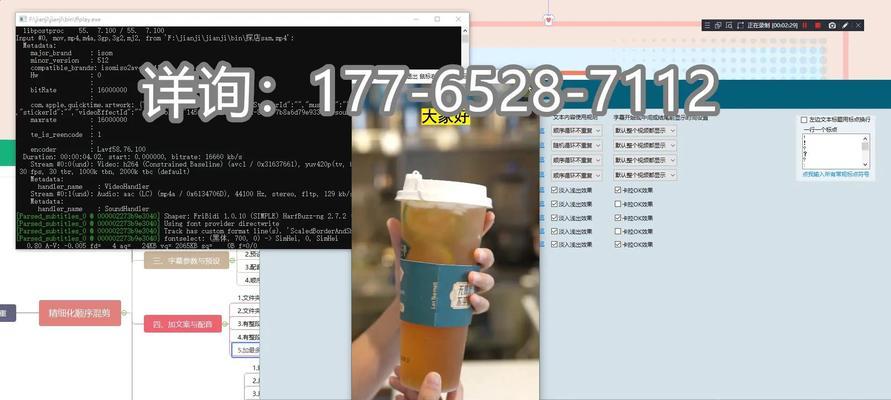Viewport: 891px width, 400px height.
Task: Click the 'encoder : Lavf58.76.100' console line
Action: [88, 149]
